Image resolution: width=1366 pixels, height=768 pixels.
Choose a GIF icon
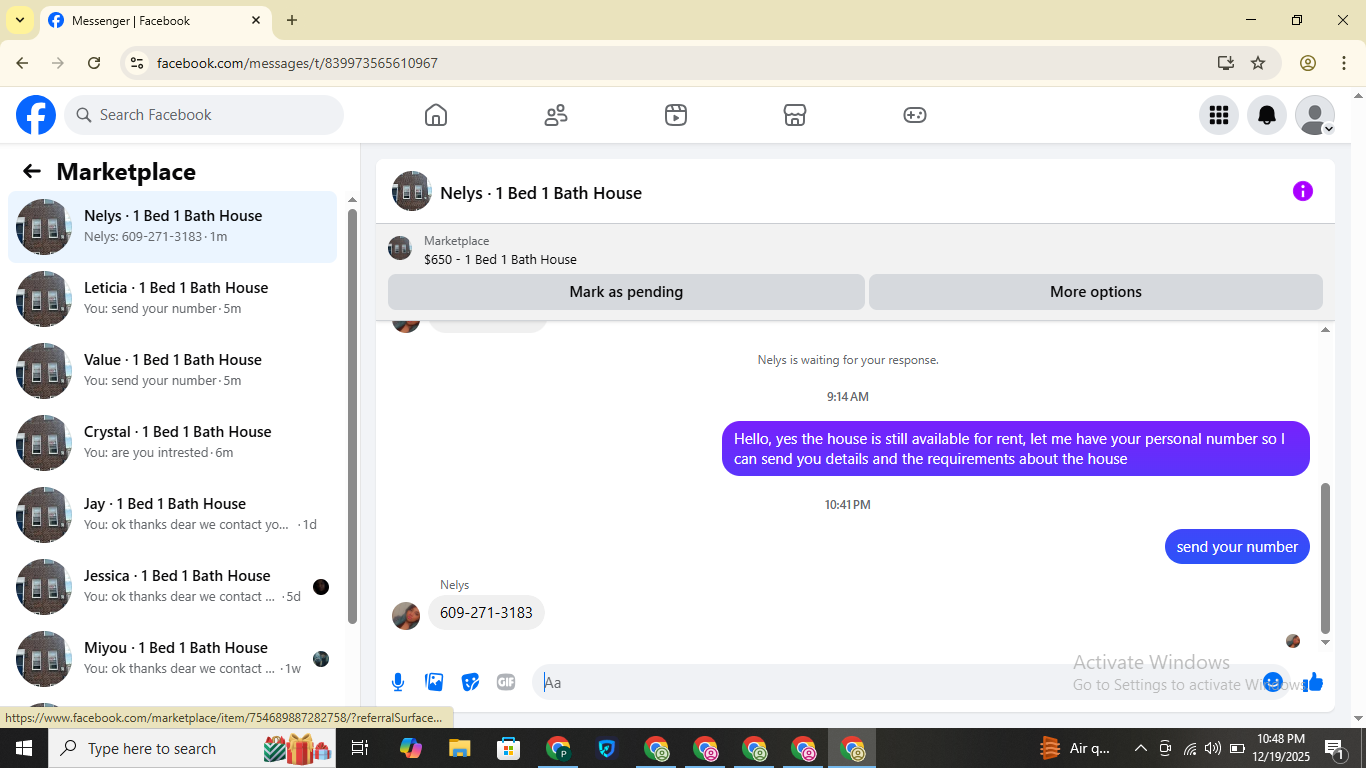point(506,682)
